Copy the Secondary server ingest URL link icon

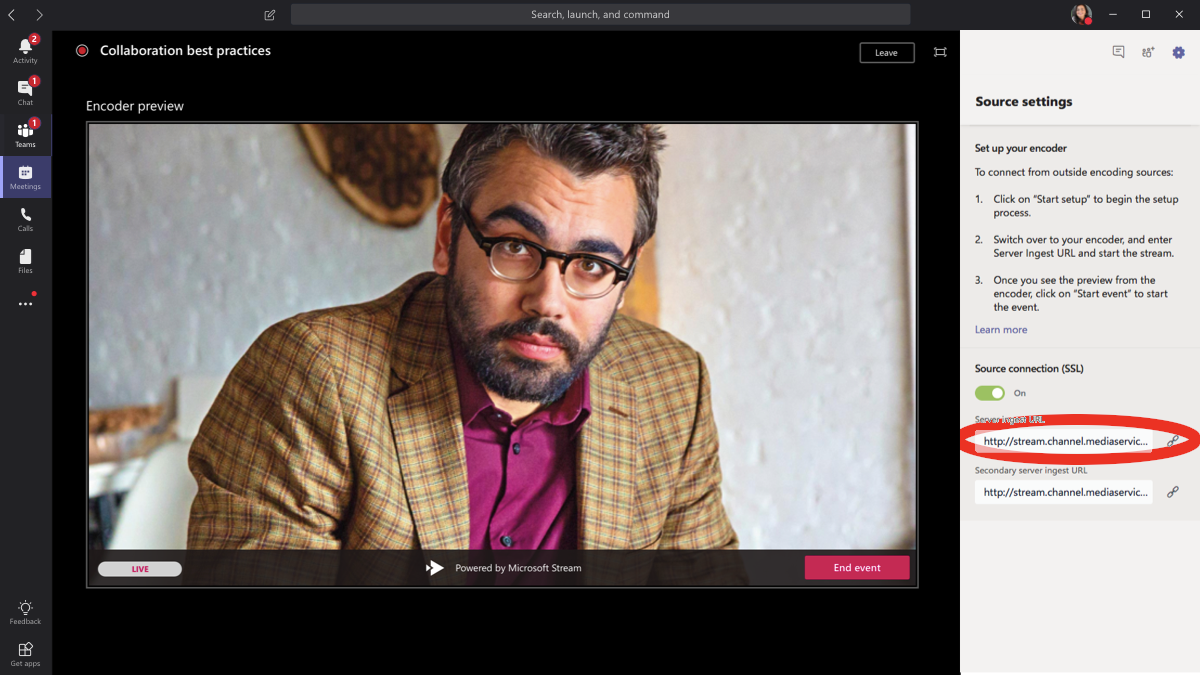coord(1173,491)
